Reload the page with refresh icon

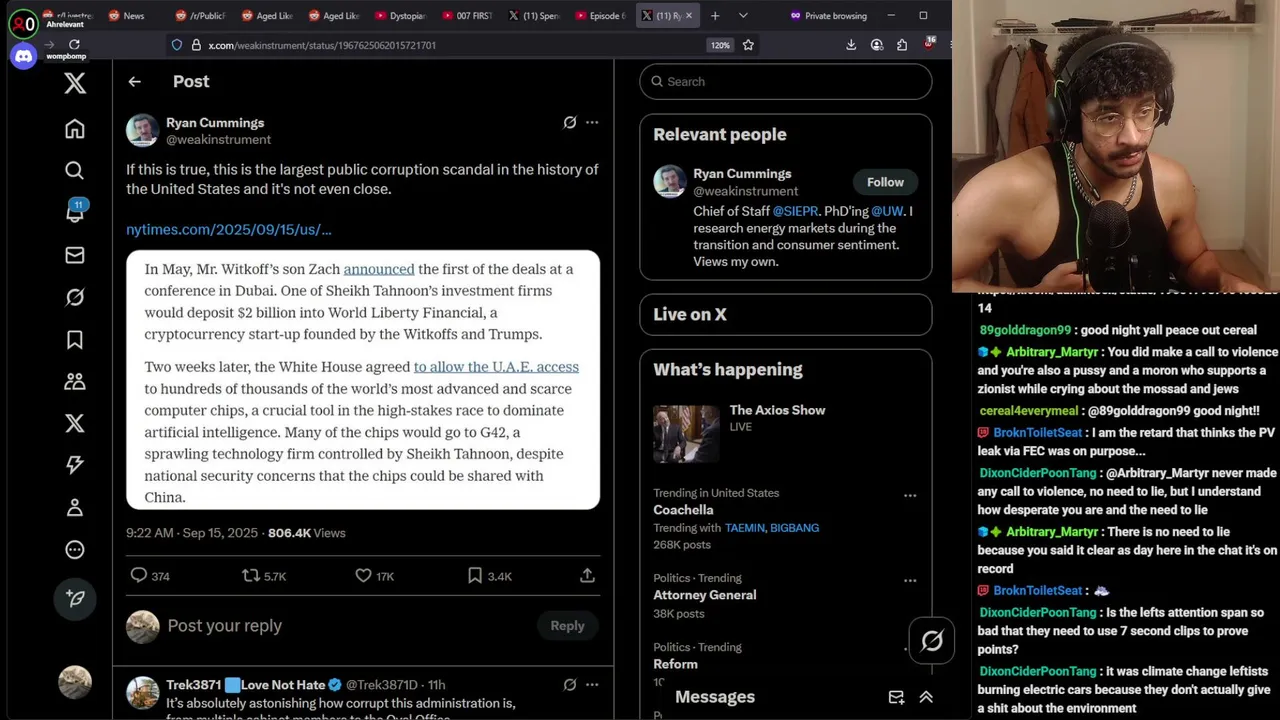pos(74,44)
